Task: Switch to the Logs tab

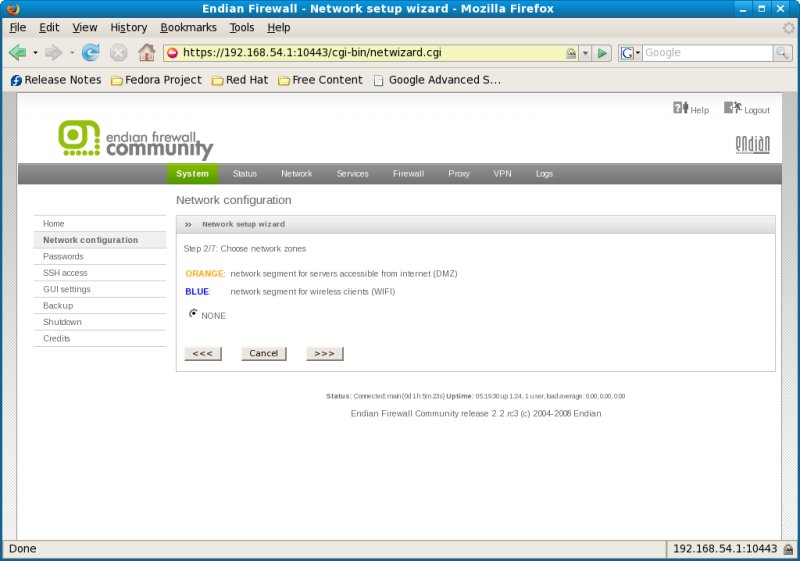Action: click(x=544, y=174)
